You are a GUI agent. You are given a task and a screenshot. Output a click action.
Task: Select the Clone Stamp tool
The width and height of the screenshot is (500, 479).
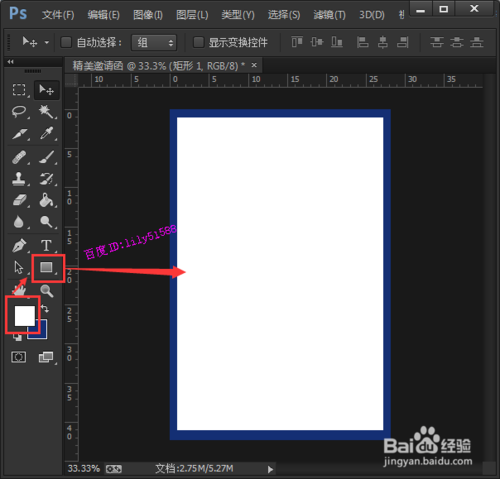[x=19, y=179]
